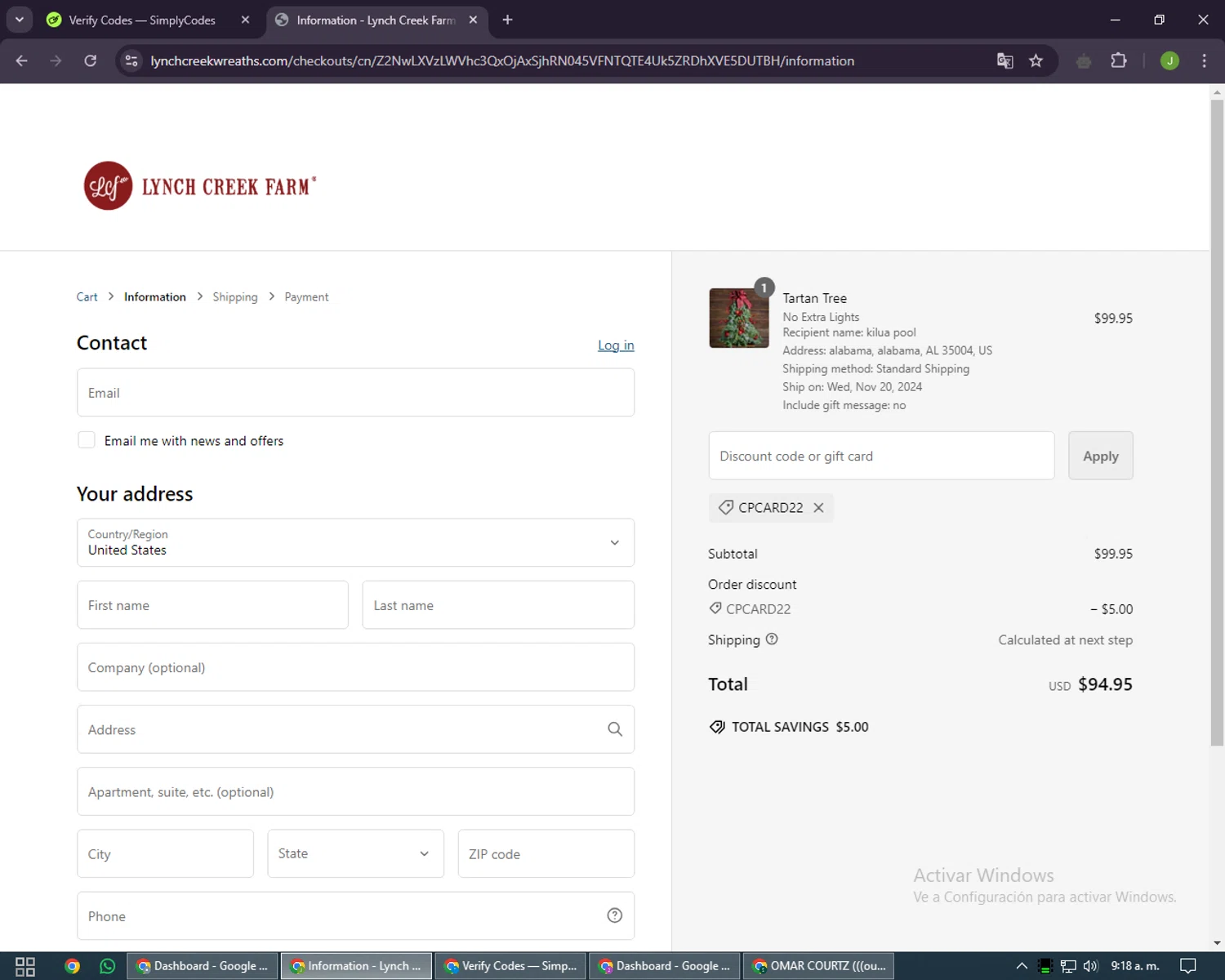Open the browser extensions puzzle icon
The width and height of the screenshot is (1225, 980).
click(1119, 60)
